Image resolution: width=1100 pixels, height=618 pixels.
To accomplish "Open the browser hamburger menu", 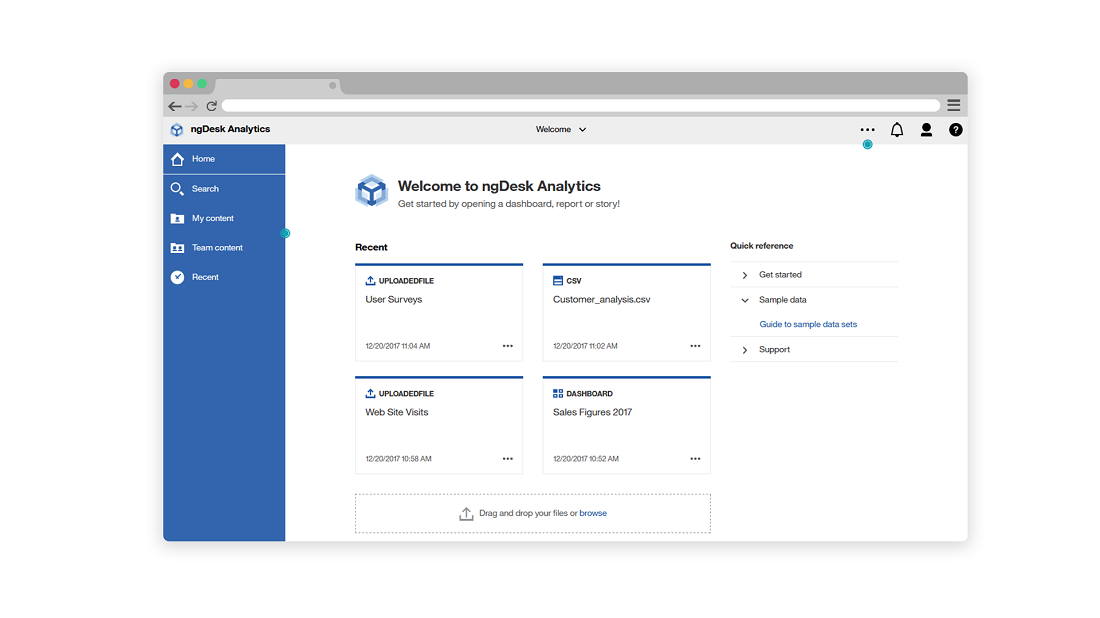I will (953, 105).
